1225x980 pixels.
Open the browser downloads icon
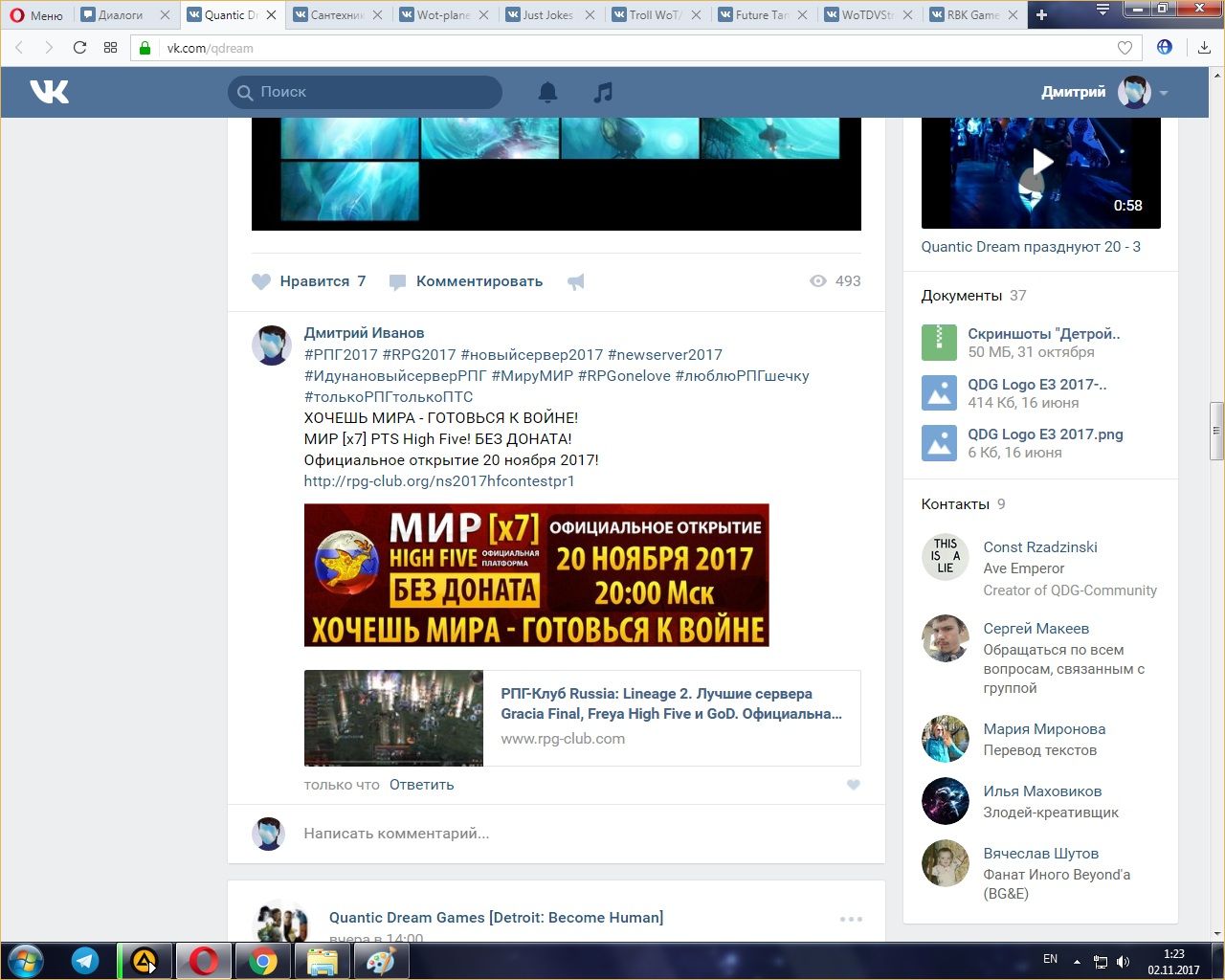[1204, 48]
